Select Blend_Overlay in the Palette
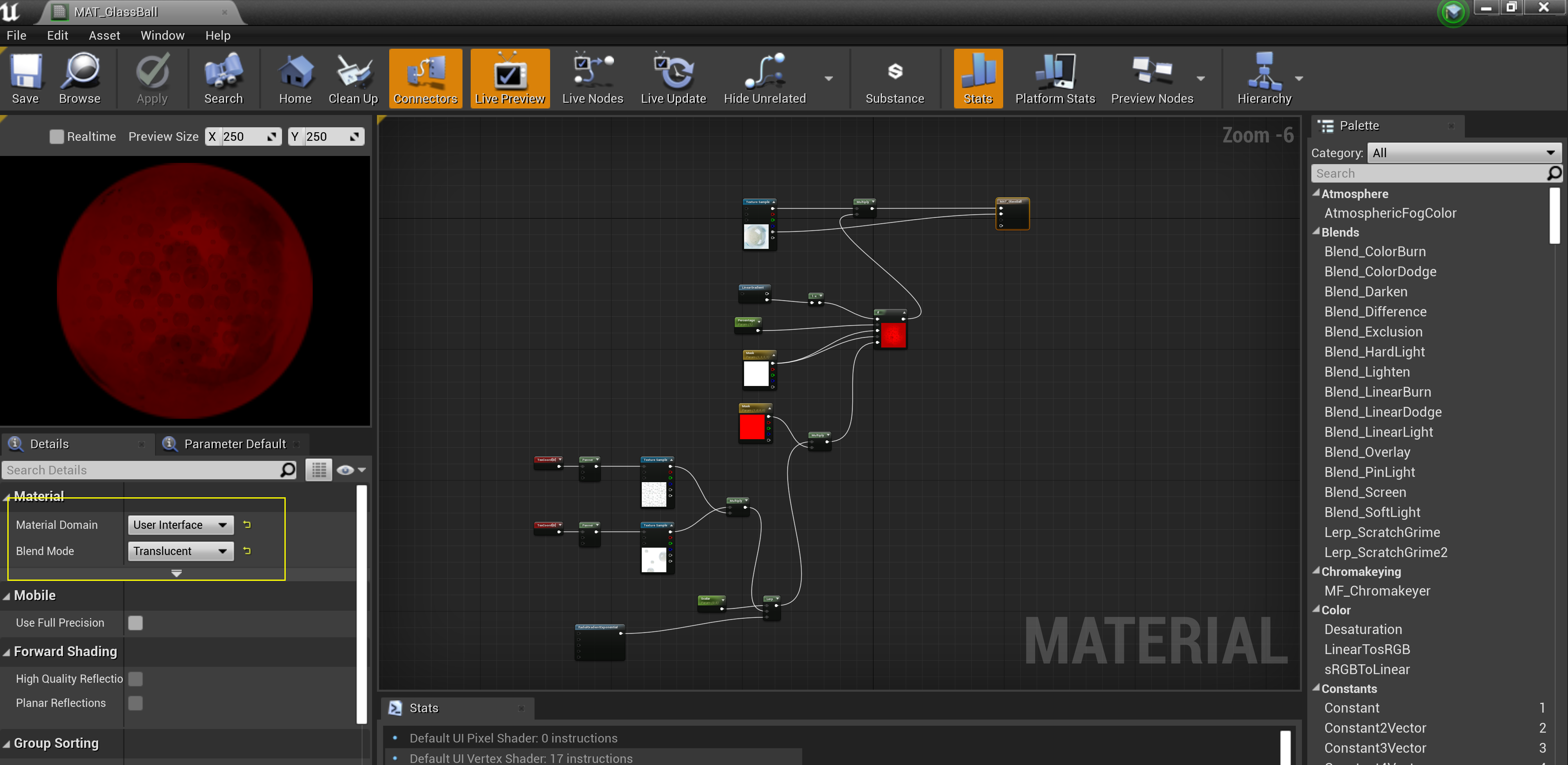 [x=1367, y=451]
